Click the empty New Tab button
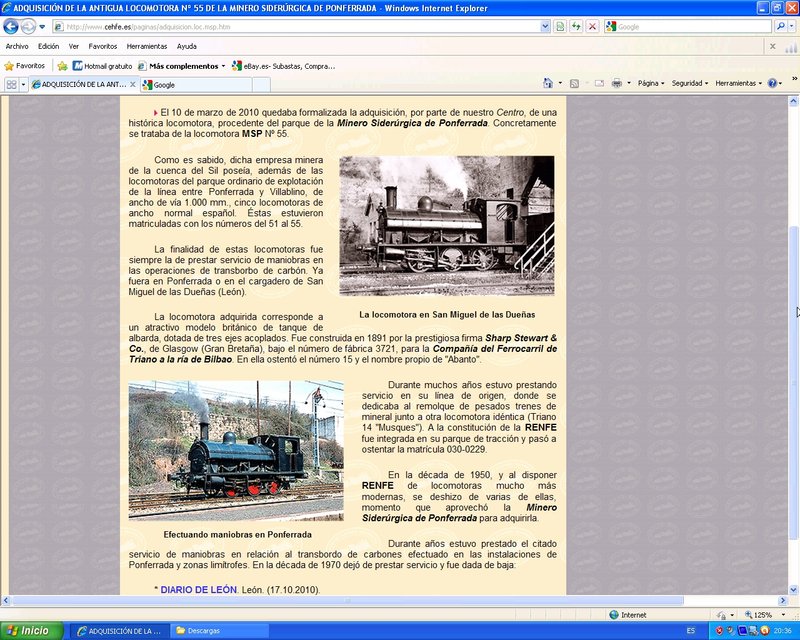 (261, 85)
